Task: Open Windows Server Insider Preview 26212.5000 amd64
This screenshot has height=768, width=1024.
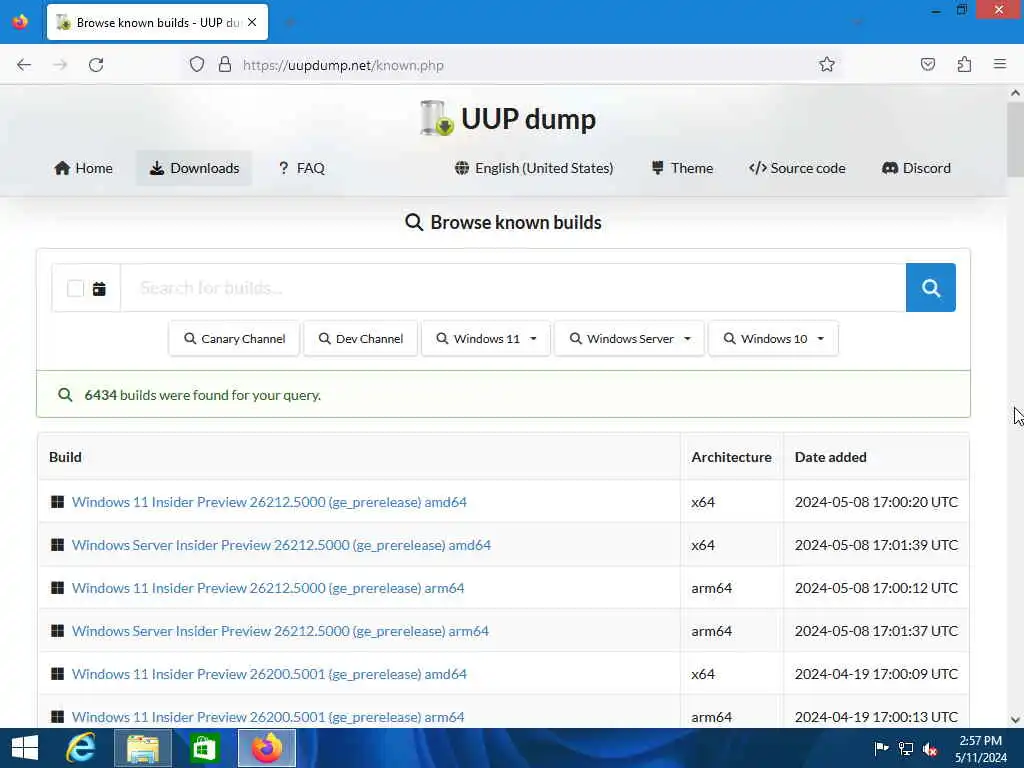Action: click(281, 545)
